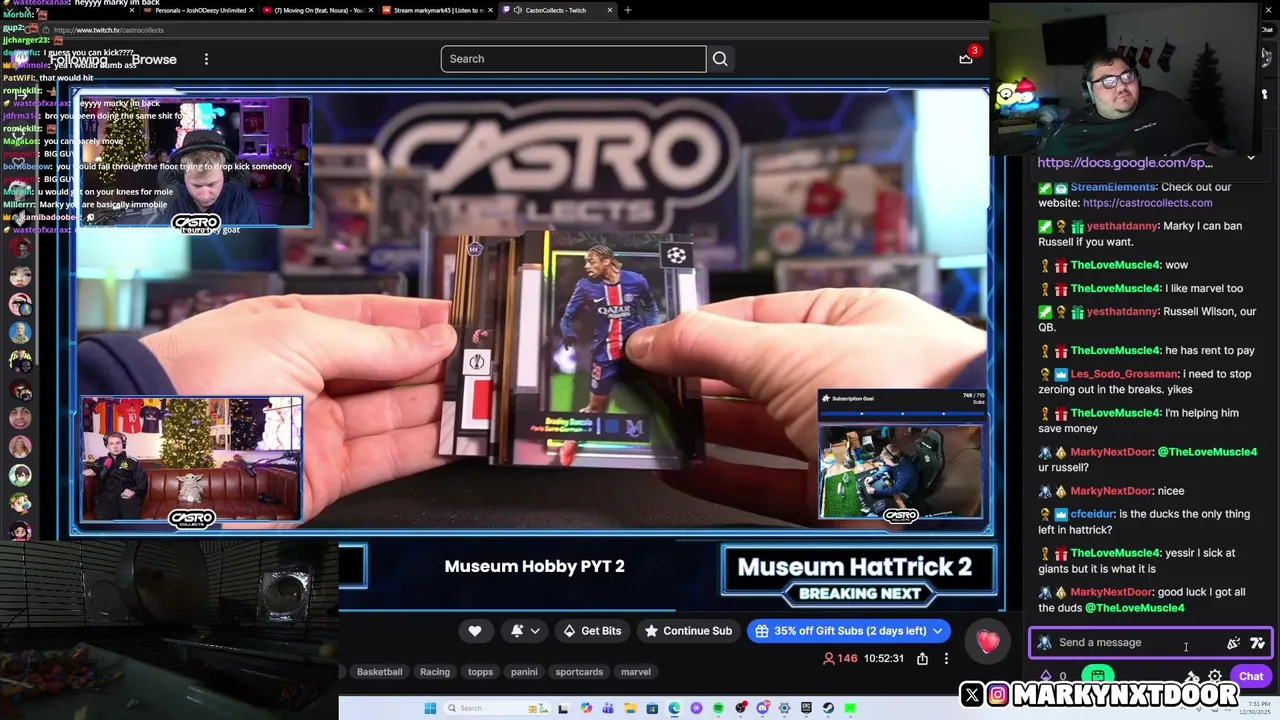Click the heart follow button

pyautogui.click(x=475, y=631)
